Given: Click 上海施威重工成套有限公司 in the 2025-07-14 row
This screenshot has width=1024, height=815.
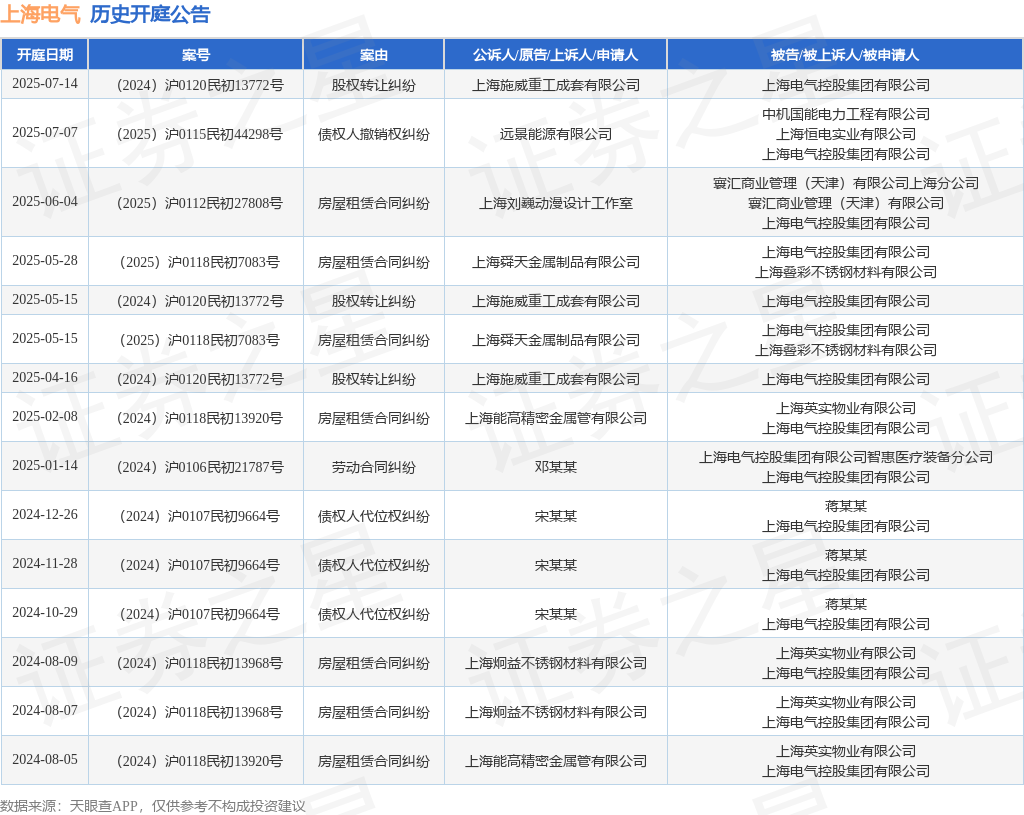Looking at the screenshot, I should pos(555,85).
